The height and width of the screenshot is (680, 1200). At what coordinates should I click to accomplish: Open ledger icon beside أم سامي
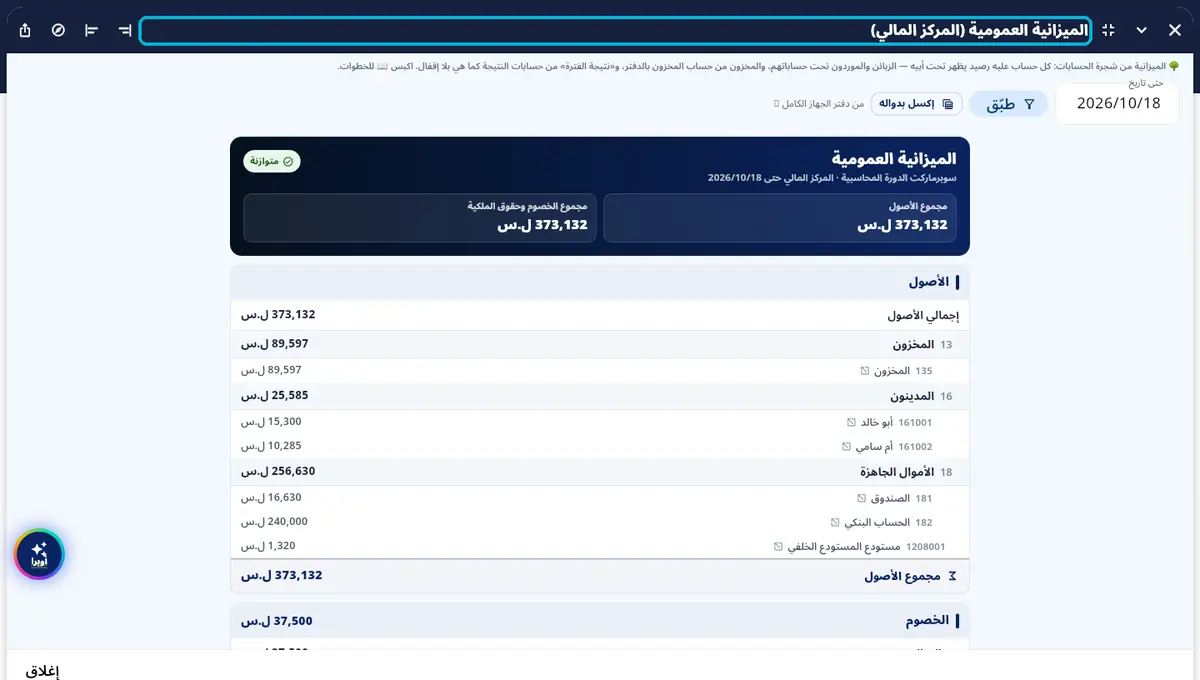847,447
